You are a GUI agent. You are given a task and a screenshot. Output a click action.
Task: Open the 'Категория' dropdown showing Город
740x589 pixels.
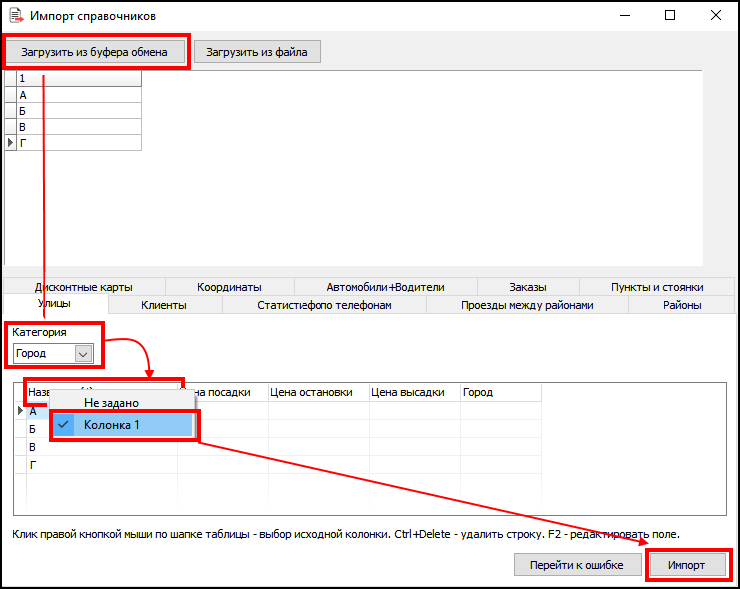[53, 353]
